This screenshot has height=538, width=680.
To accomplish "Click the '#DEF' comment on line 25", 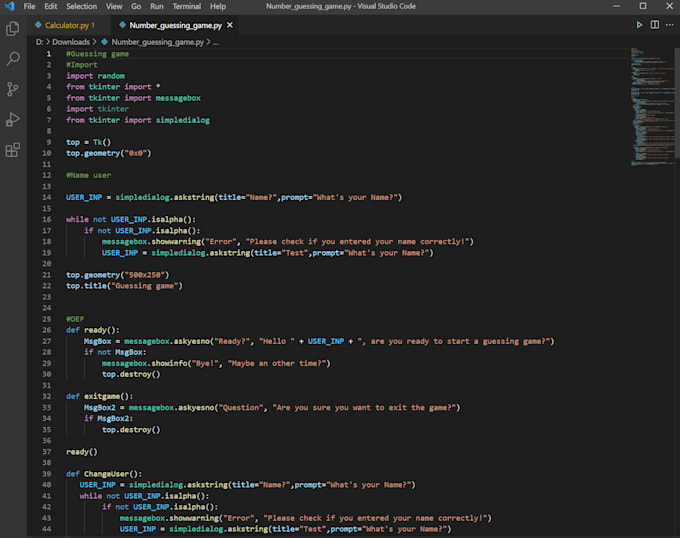I will click(x=75, y=319).
